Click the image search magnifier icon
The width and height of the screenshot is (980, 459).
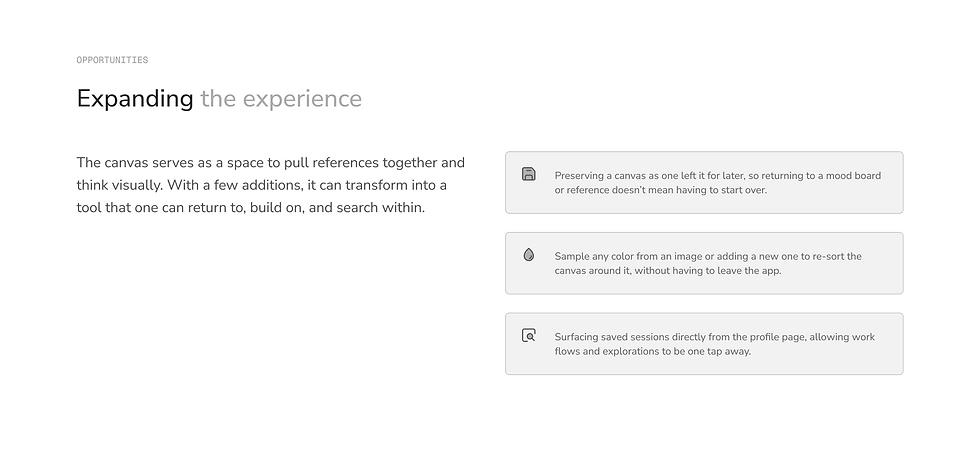[529, 335]
